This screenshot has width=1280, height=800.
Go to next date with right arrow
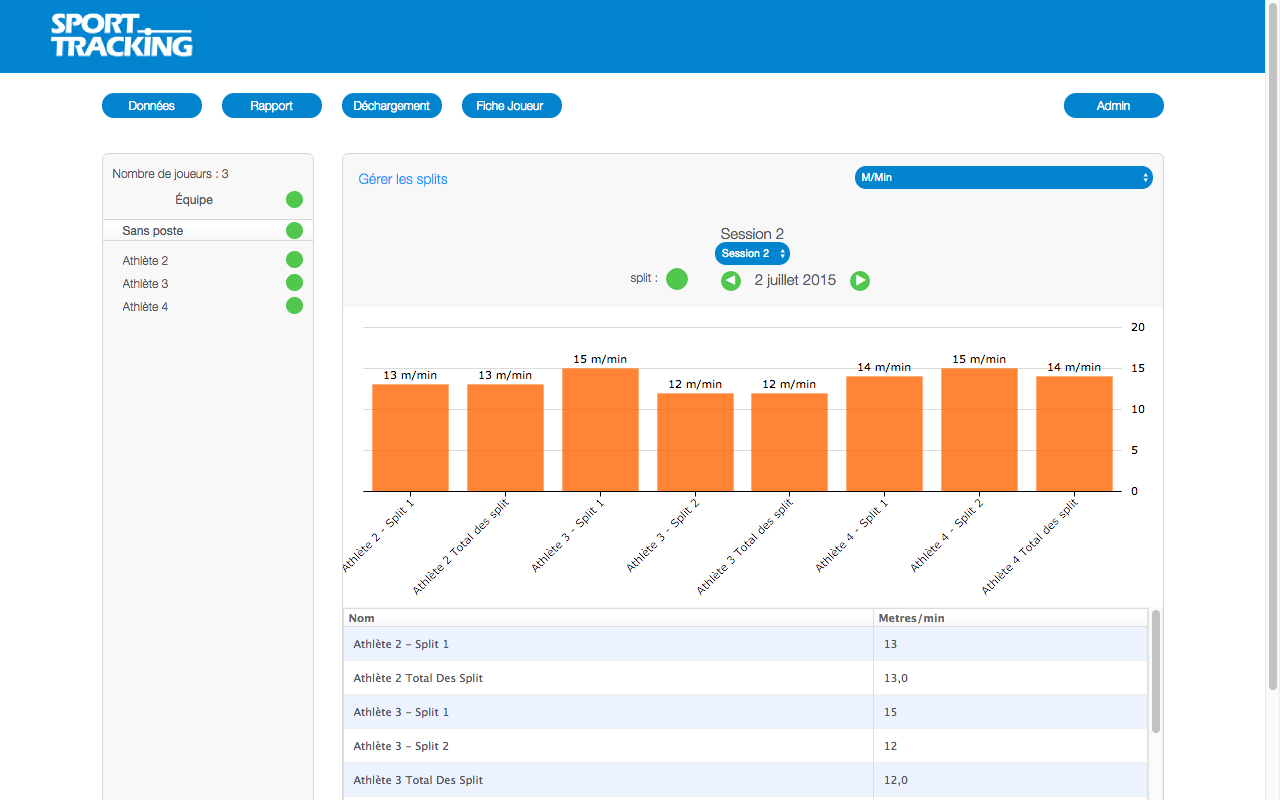coord(860,281)
